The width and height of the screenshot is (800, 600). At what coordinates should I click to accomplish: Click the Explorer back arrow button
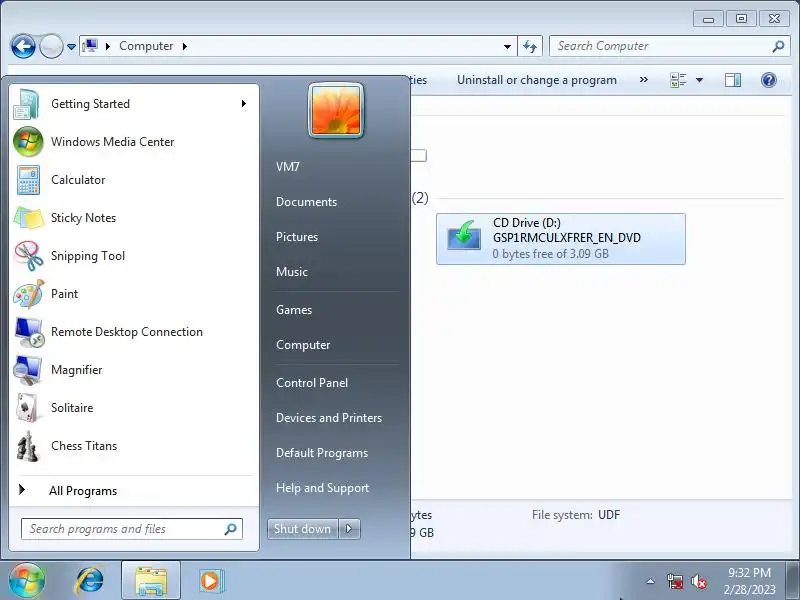pyautogui.click(x=23, y=46)
